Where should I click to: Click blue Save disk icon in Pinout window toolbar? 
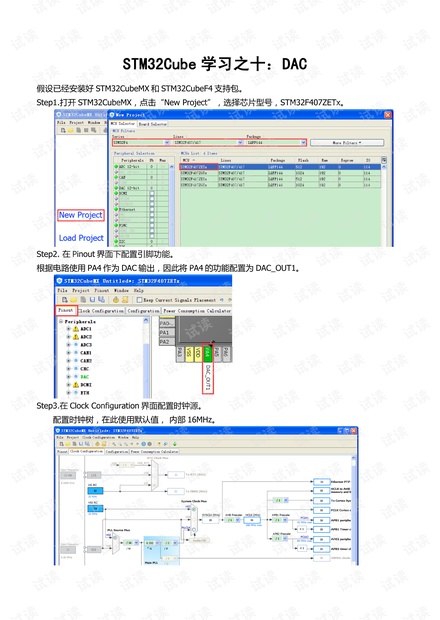[x=92, y=300]
